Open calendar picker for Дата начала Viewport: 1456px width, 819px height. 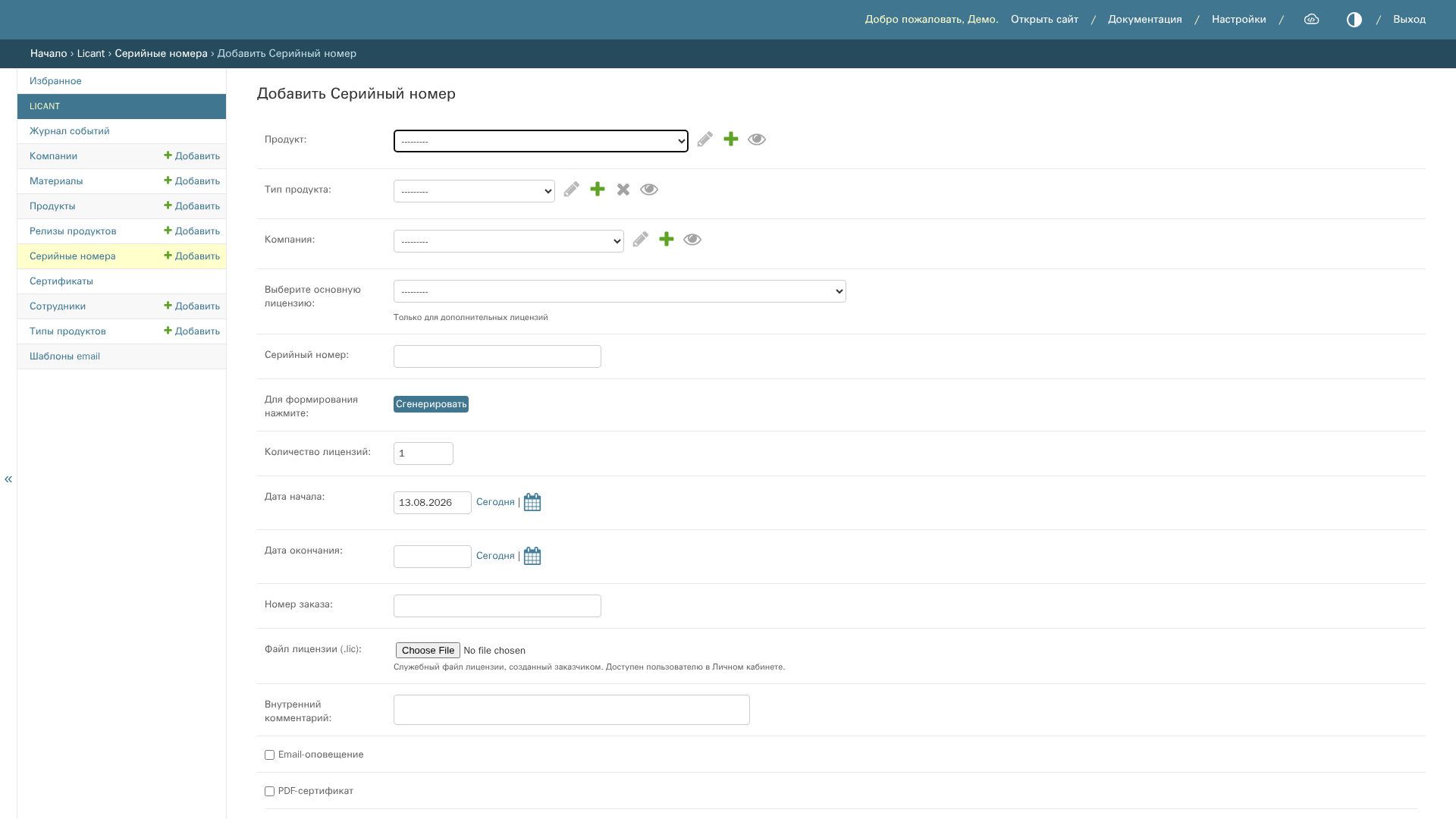click(x=532, y=503)
